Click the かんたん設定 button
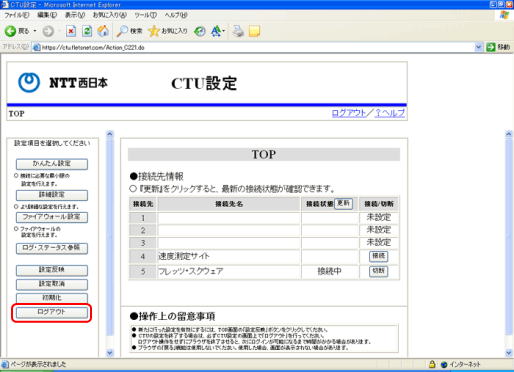This screenshot has height=372, width=514. pos(52,164)
